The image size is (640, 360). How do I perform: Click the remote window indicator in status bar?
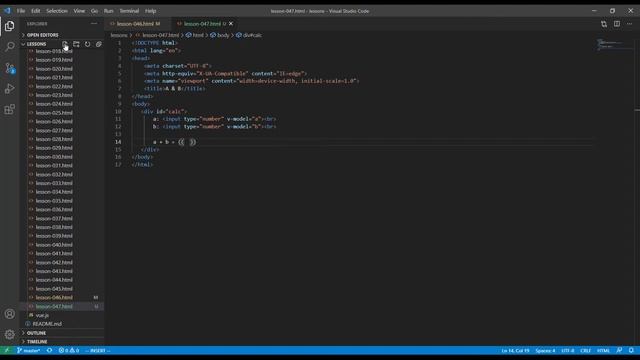(7, 350)
